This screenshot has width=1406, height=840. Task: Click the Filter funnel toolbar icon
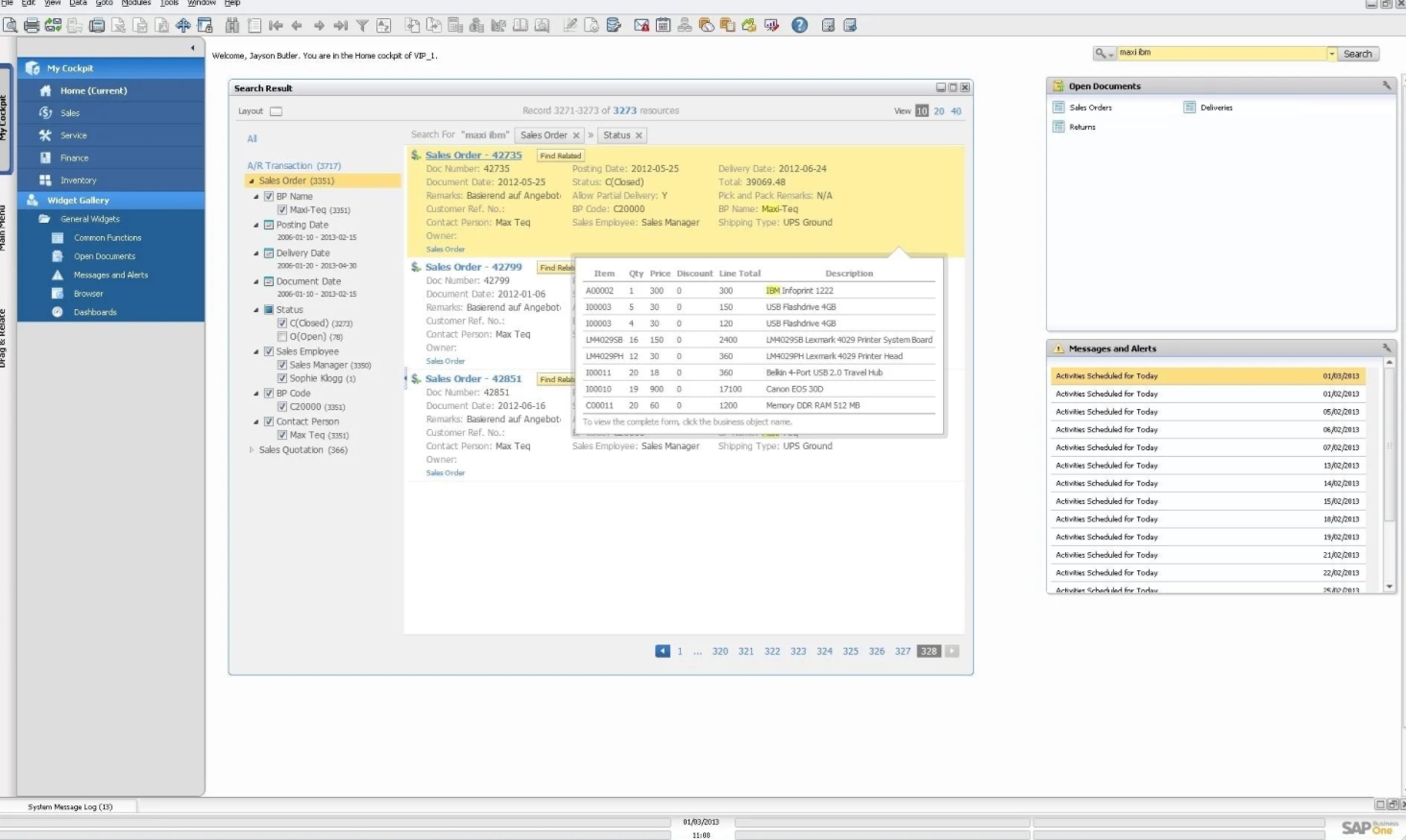coord(362,26)
